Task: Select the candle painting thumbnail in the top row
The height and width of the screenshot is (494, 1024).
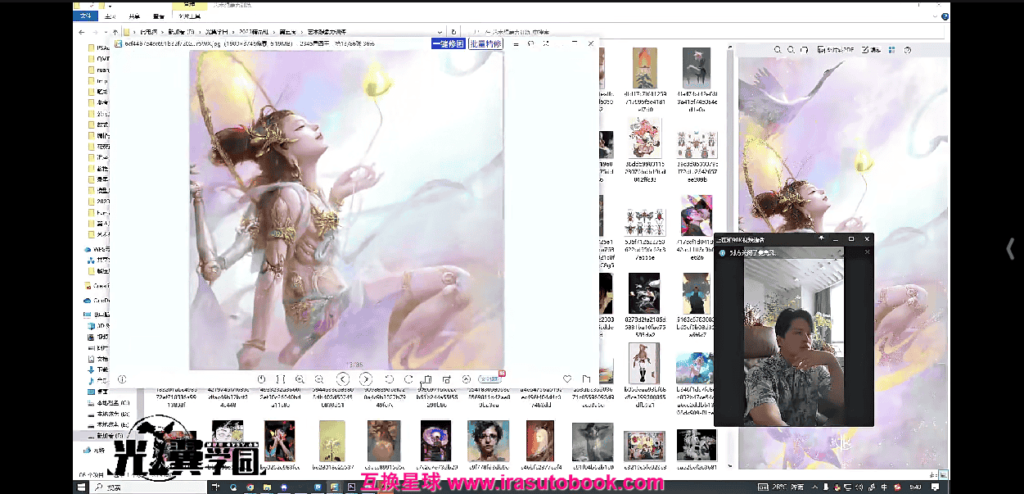Action: (645, 67)
